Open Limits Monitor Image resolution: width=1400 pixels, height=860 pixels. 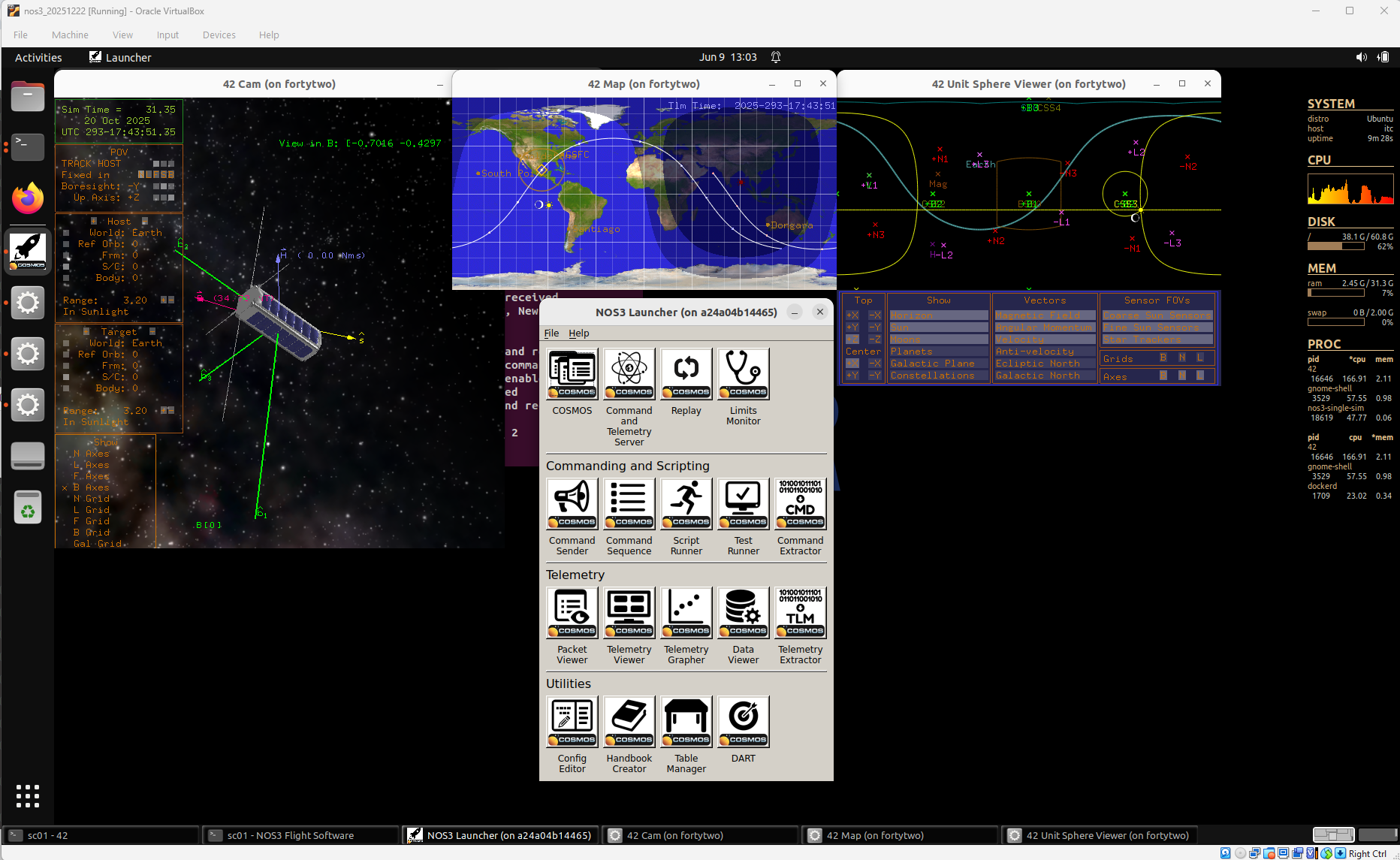[744, 373]
